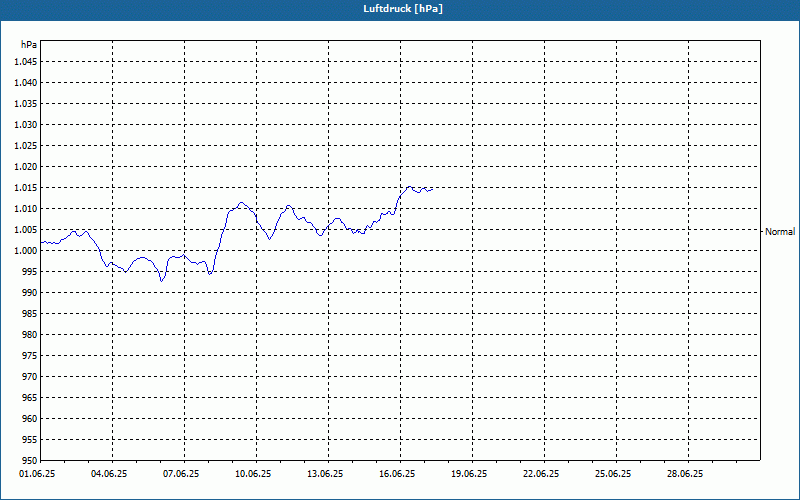Image resolution: width=800 pixels, height=500 pixels.
Task: Select the 1.035 y-axis value
Action: tap(26, 104)
